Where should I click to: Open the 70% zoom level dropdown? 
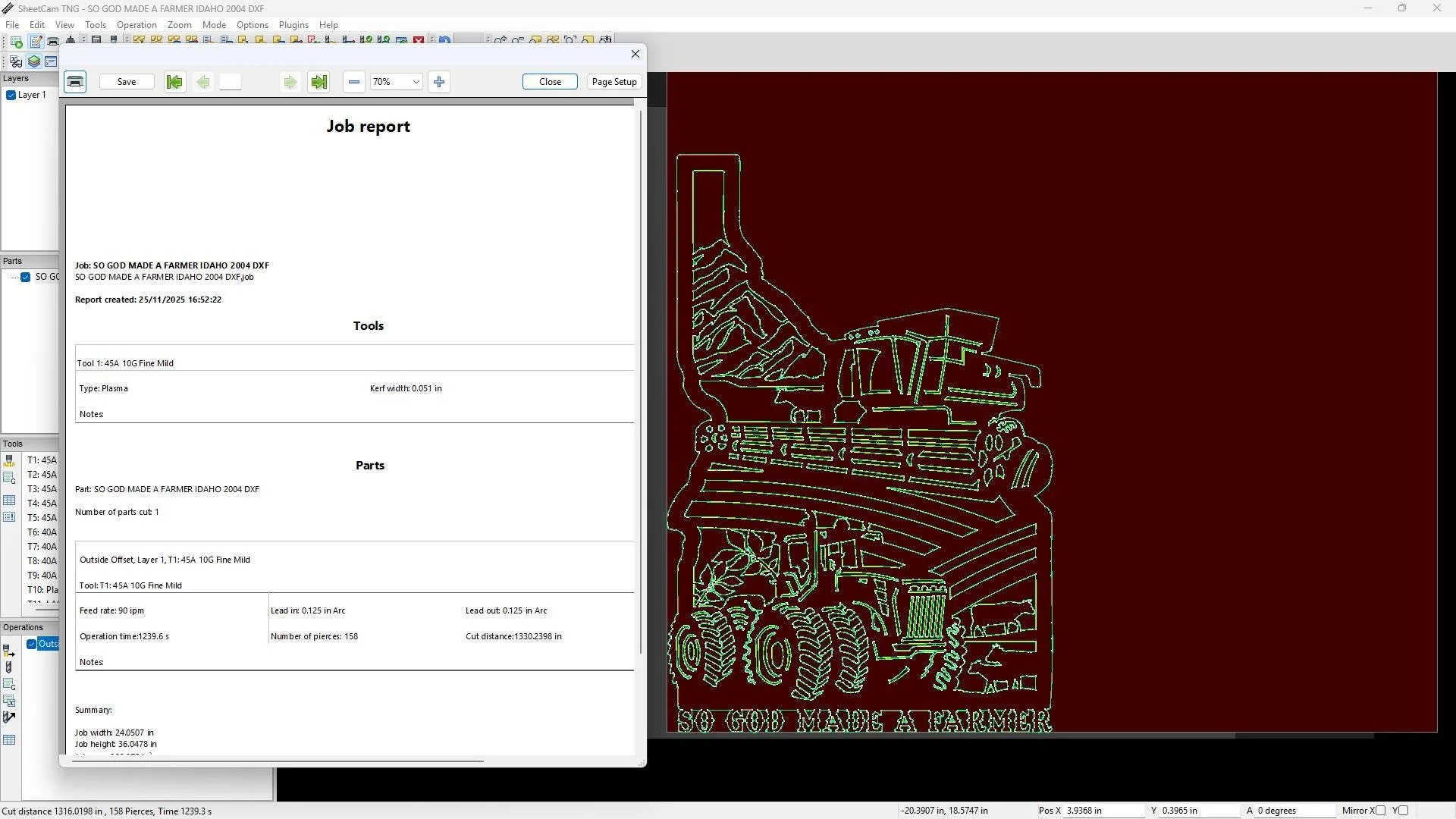pos(416,82)
